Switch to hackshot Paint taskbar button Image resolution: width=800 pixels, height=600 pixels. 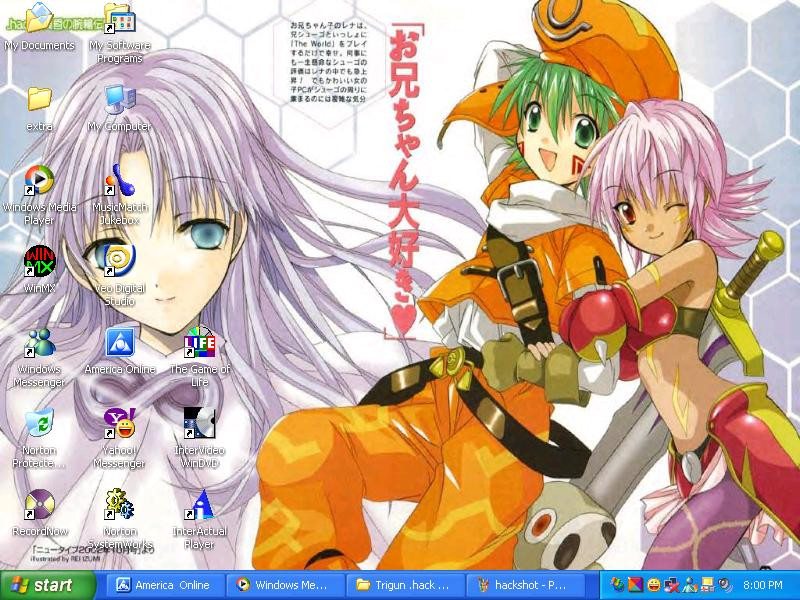527,585
